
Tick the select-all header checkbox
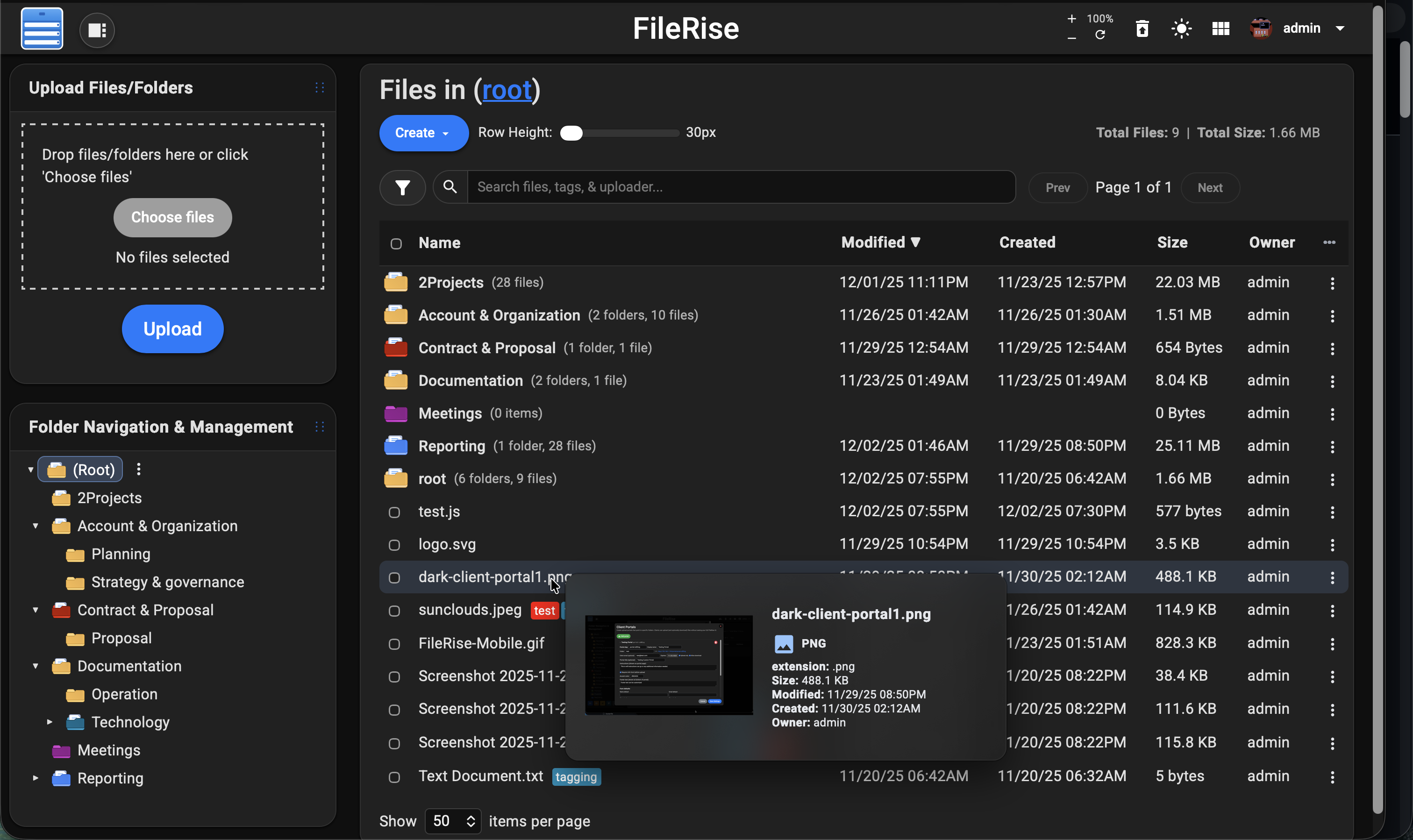click(x=396, y=243)
